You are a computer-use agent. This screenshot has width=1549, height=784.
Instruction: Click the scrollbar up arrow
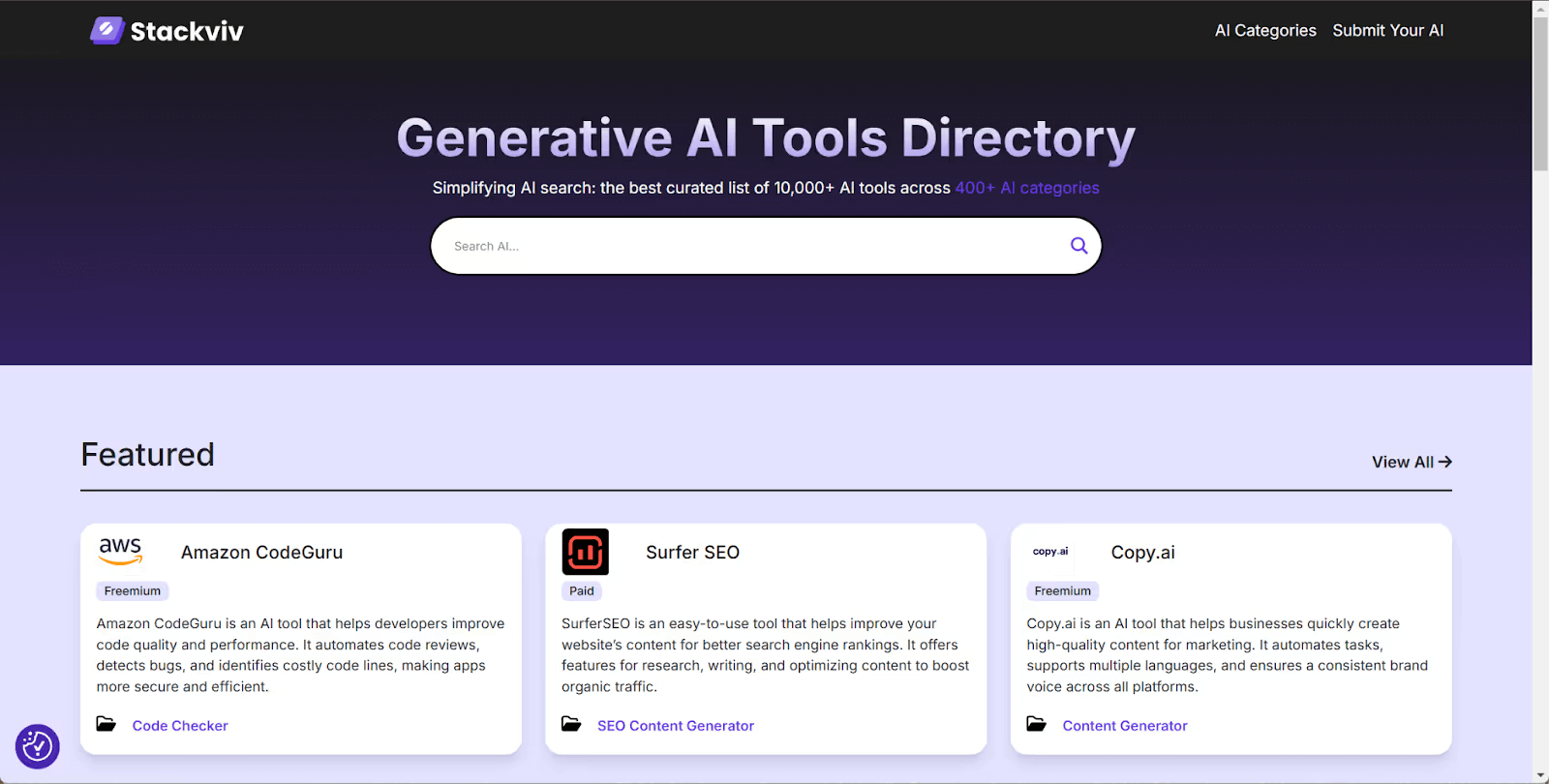tap(1540, 8)
